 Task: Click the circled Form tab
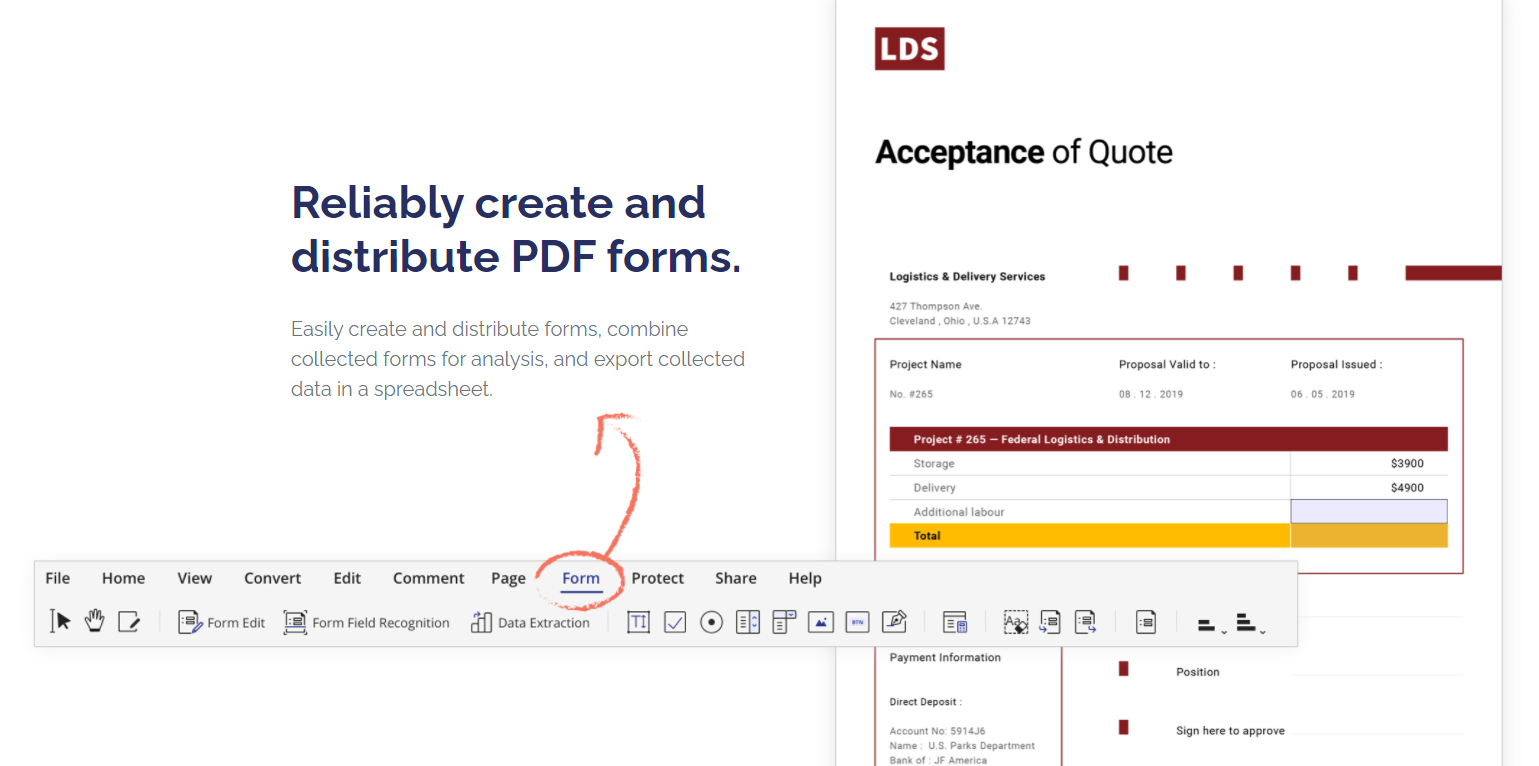click(581, 578)
